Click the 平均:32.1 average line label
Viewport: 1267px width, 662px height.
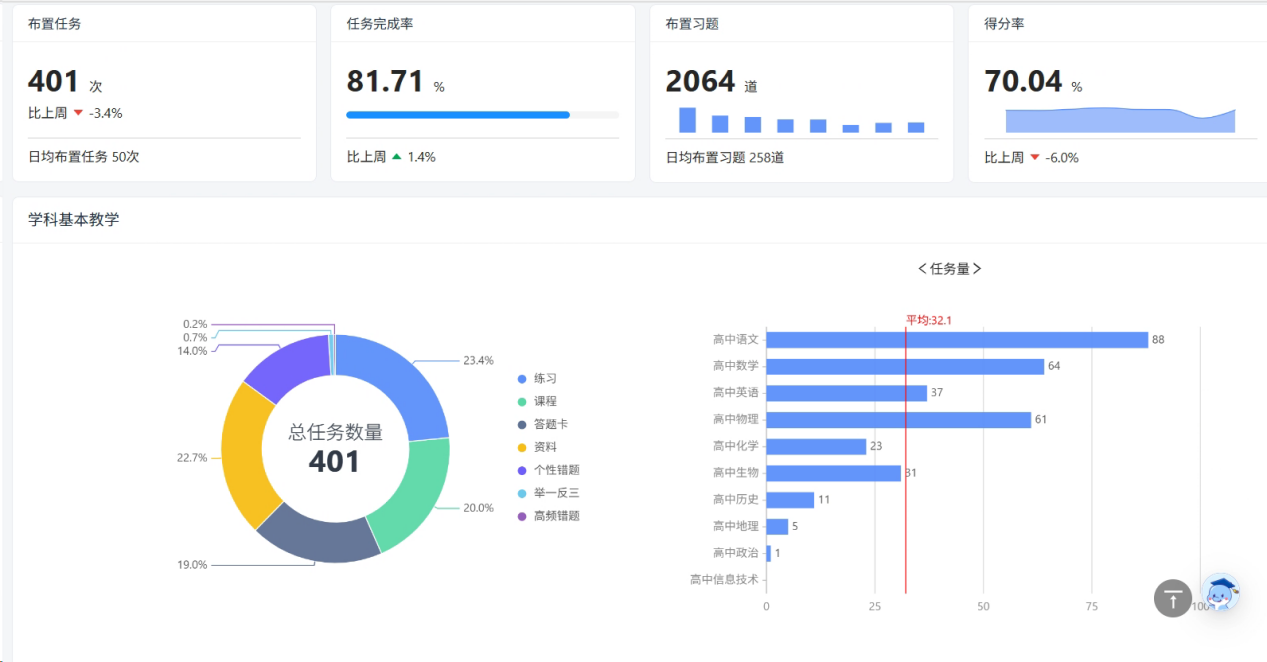point(929,320)
